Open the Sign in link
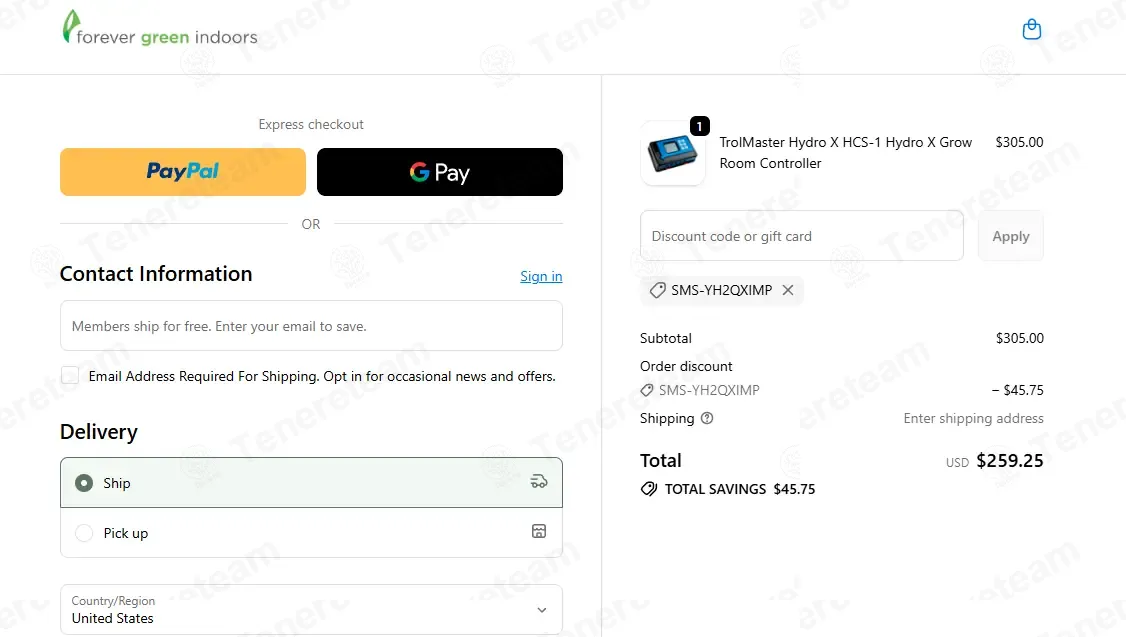 coord(541,276)
